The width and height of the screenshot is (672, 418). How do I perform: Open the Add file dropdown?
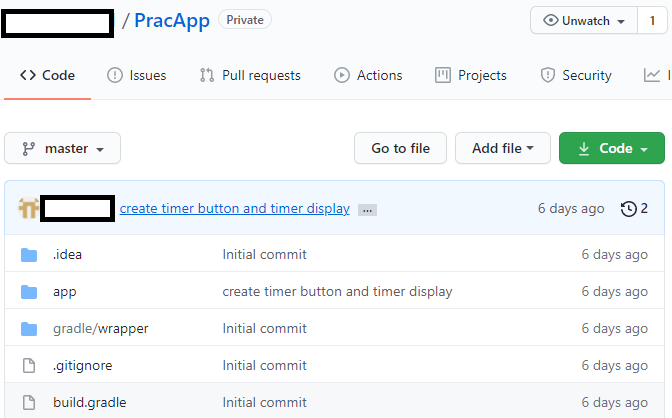tap(503, 148)
